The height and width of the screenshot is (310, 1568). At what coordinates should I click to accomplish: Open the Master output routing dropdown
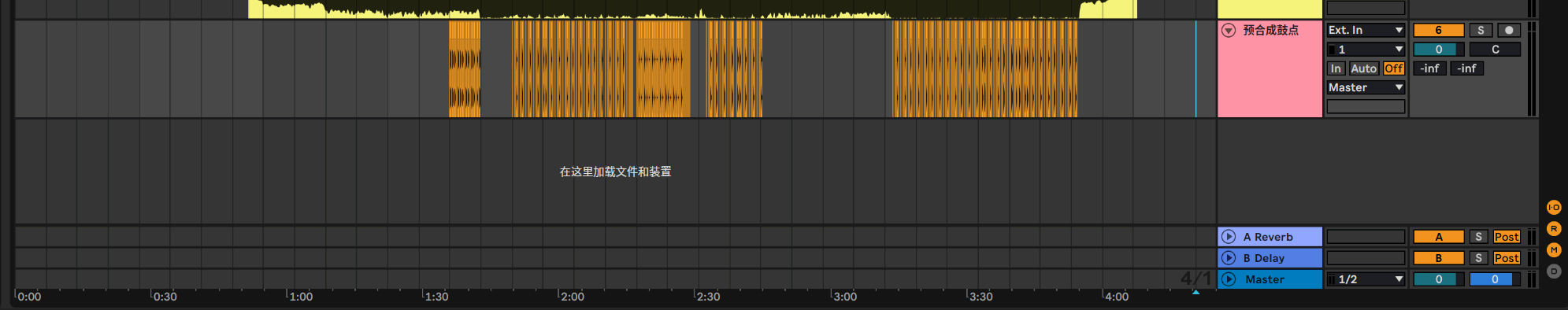(x=1366, y=87)
